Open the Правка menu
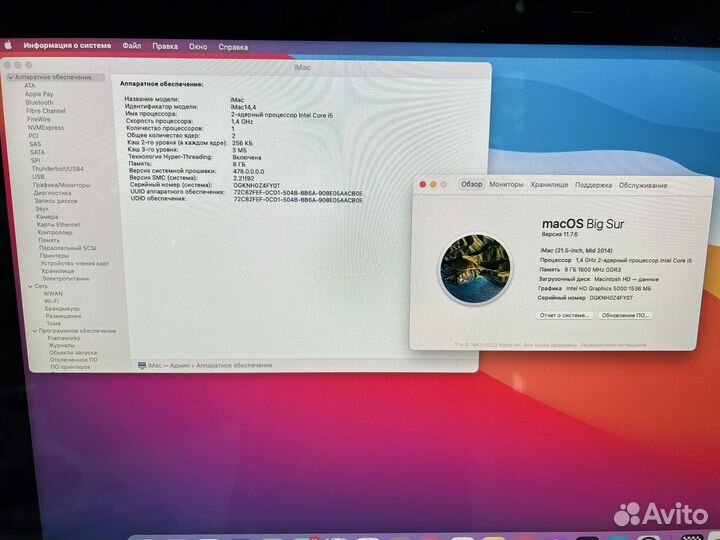 pyautogui.click(x=165, y=46)
